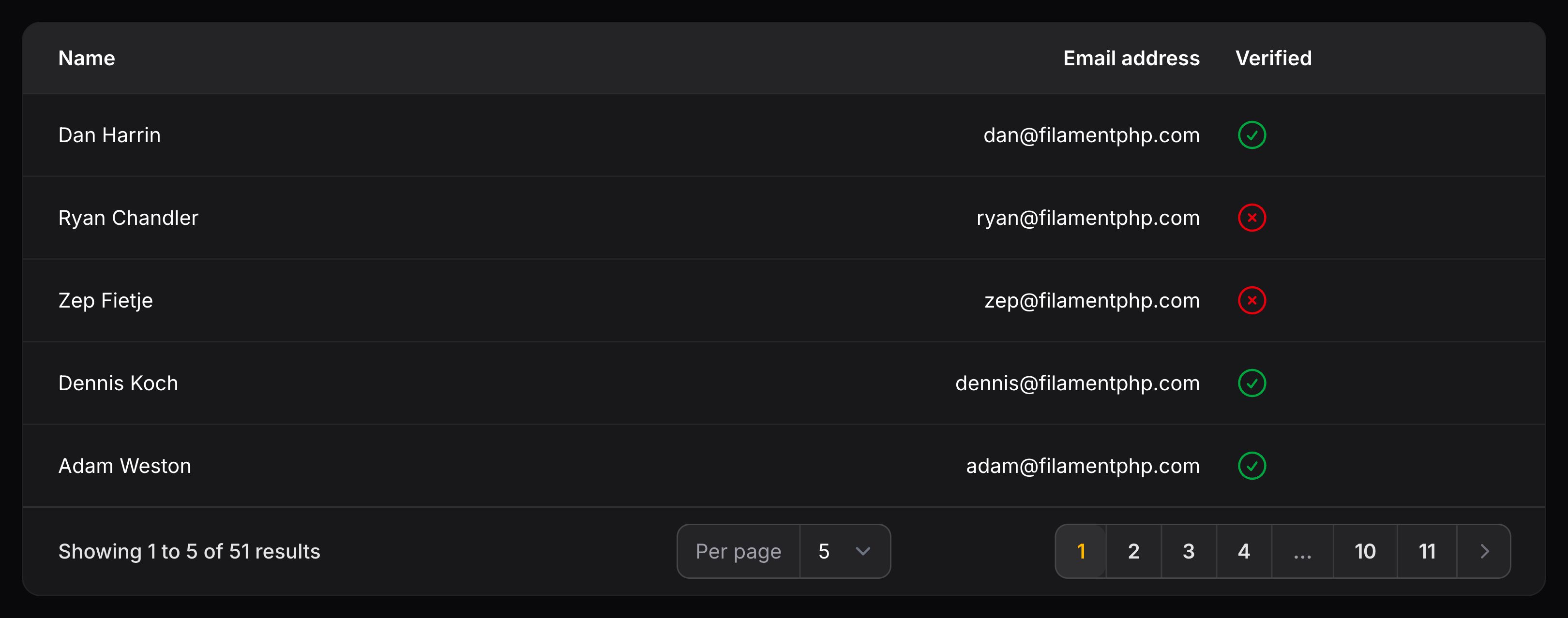Click Dan Harrin's green verified check icon
The image size is (1568, 618).
click(1251, 135)
